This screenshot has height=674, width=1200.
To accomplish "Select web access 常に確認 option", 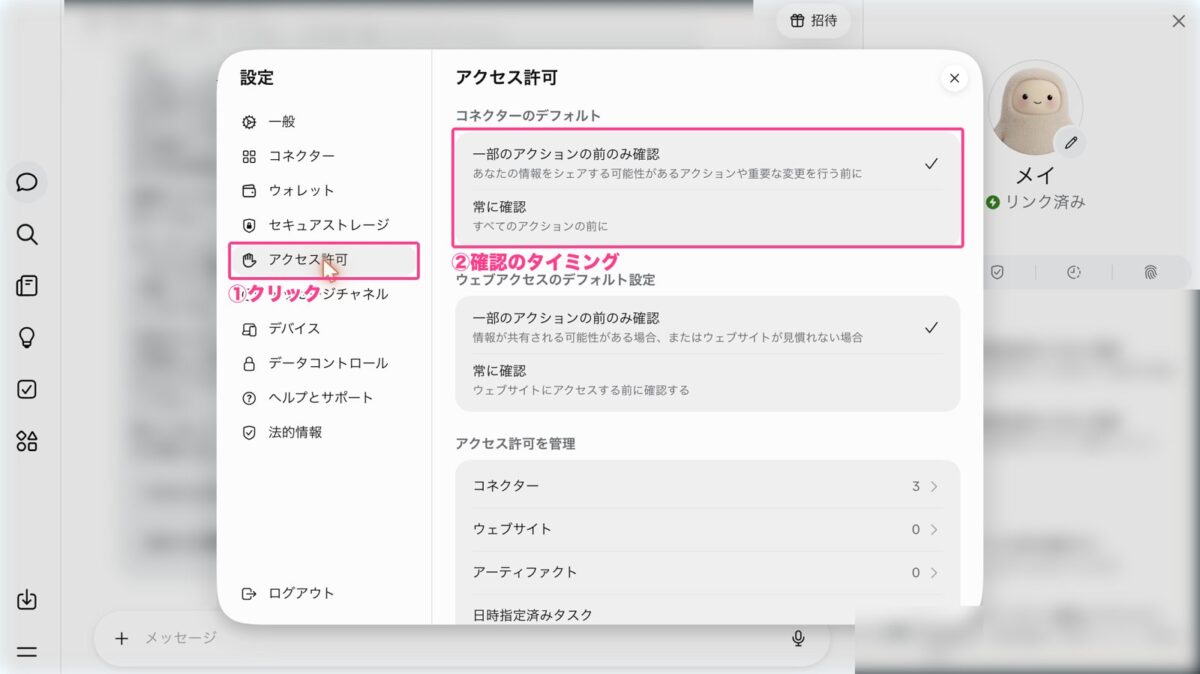I will 707,380.
